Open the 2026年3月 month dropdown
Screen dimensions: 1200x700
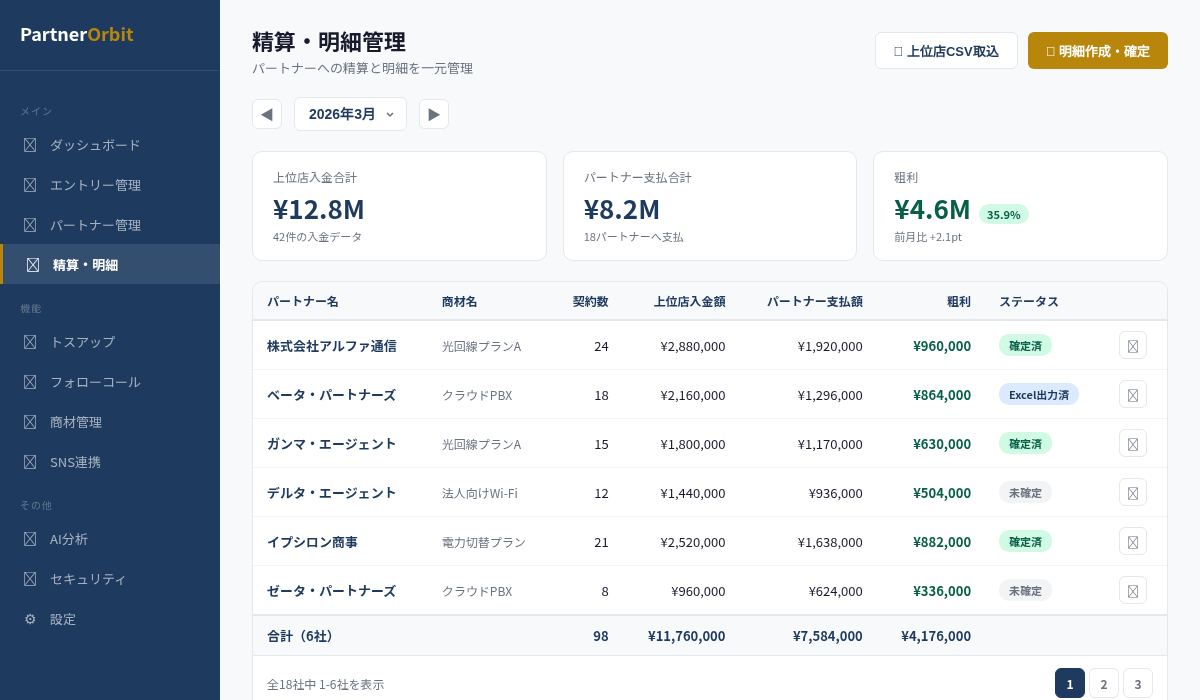pos(350,114)
